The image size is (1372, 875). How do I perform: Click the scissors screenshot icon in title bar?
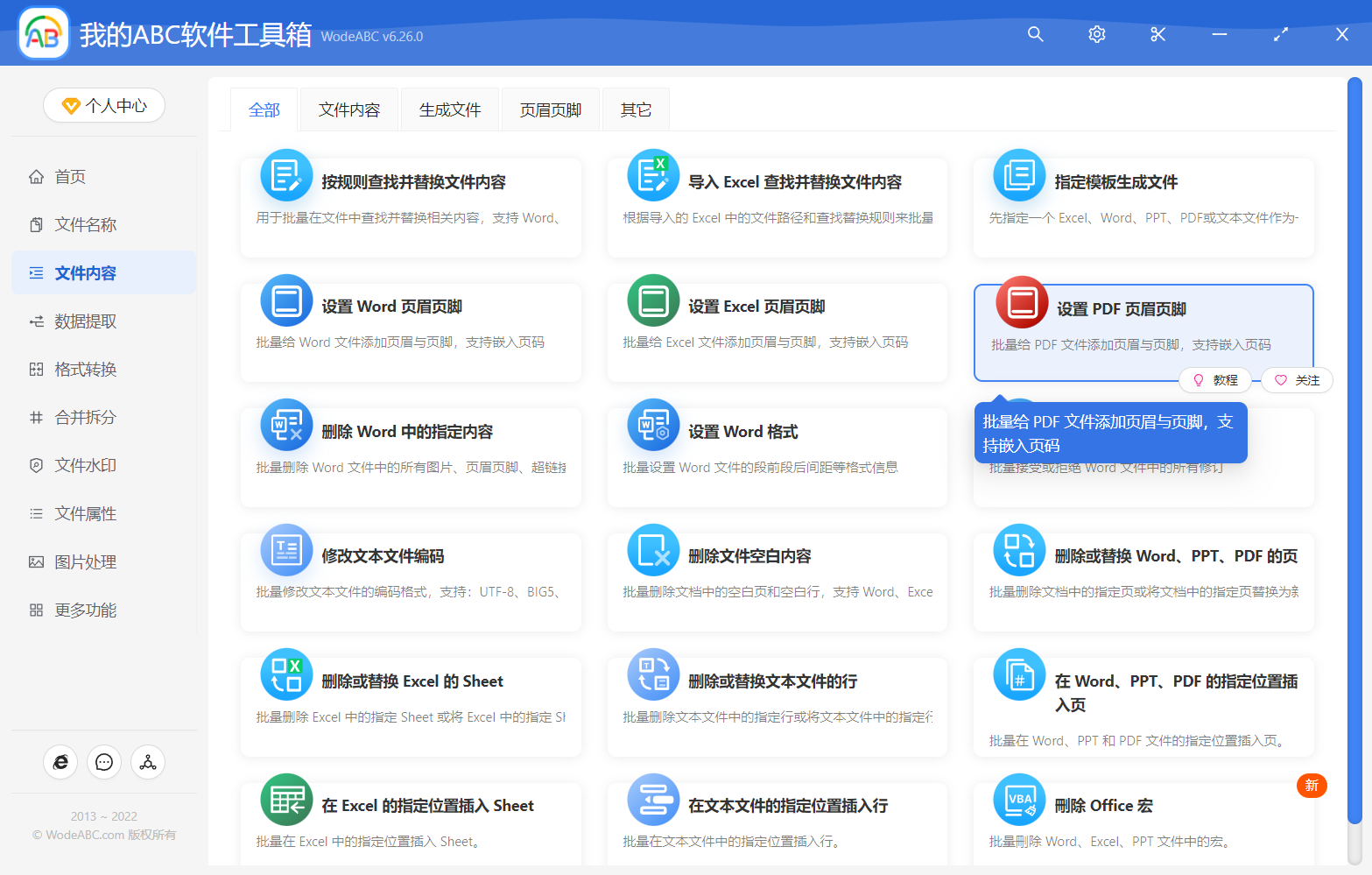click(x=1157, y=34)
